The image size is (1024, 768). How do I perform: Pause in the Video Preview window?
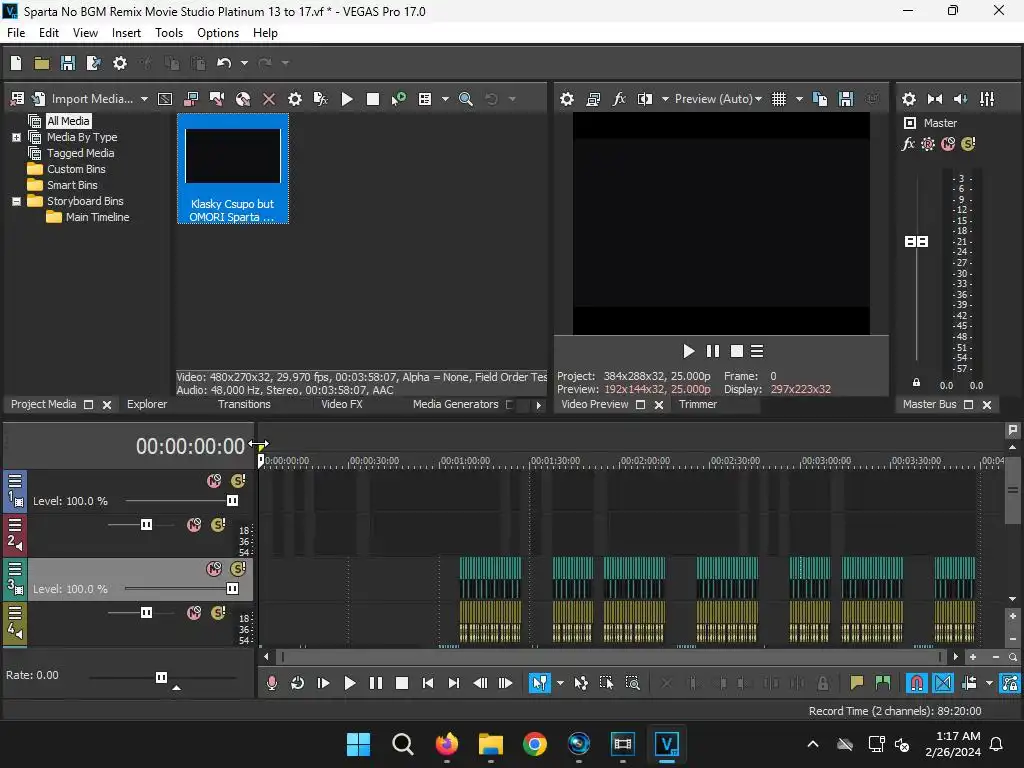click(x=712, y=351)
